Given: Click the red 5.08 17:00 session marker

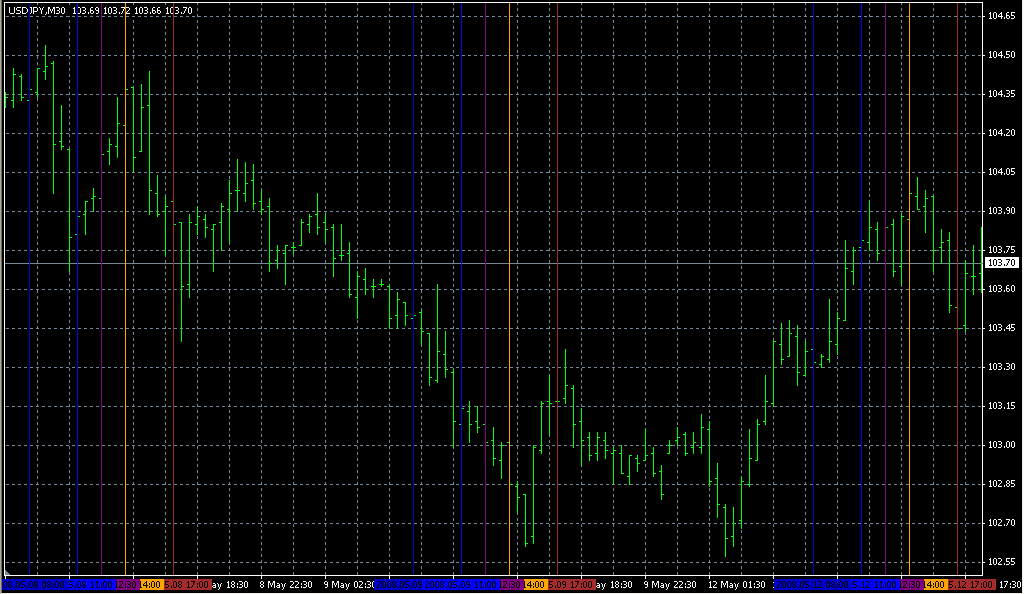Looking at the screenshot, I should point(186,584).
